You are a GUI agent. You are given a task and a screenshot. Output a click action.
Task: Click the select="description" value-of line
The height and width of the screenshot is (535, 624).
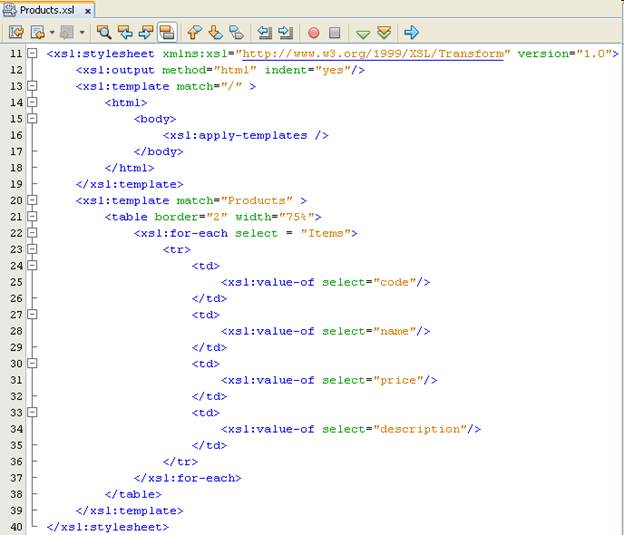click(x=351, y=429)
